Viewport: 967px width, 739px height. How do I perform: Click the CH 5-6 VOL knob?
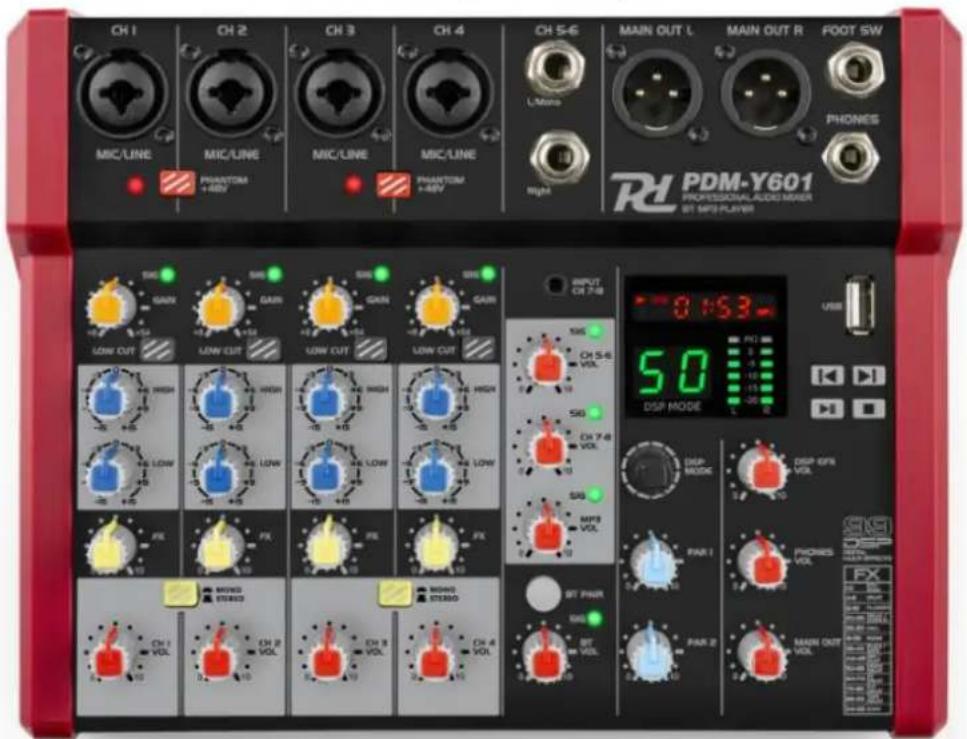[x=546, y=361]
